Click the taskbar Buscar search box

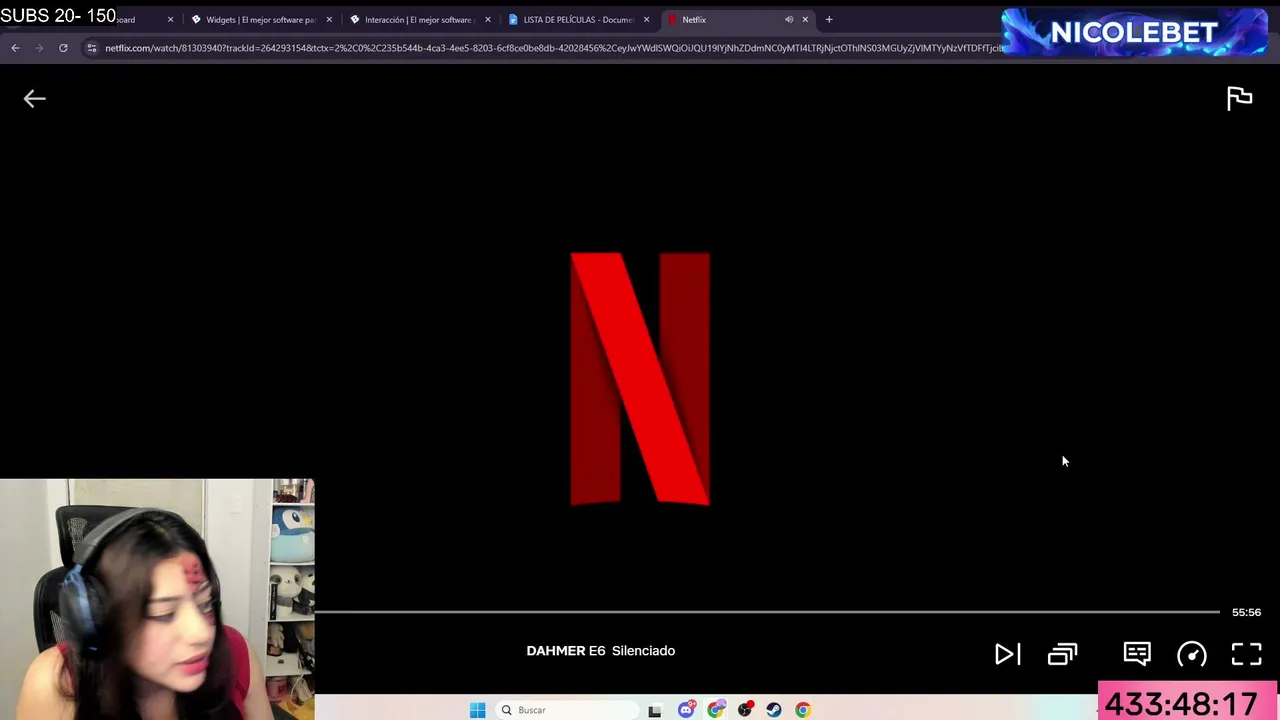[x=567, y=710]
